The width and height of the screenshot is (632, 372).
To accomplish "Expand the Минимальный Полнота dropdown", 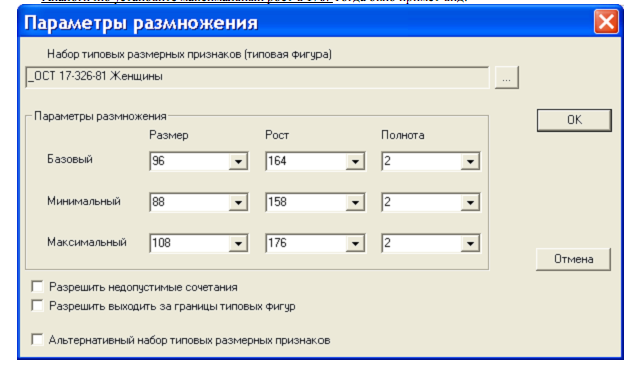I will point(470,202).
